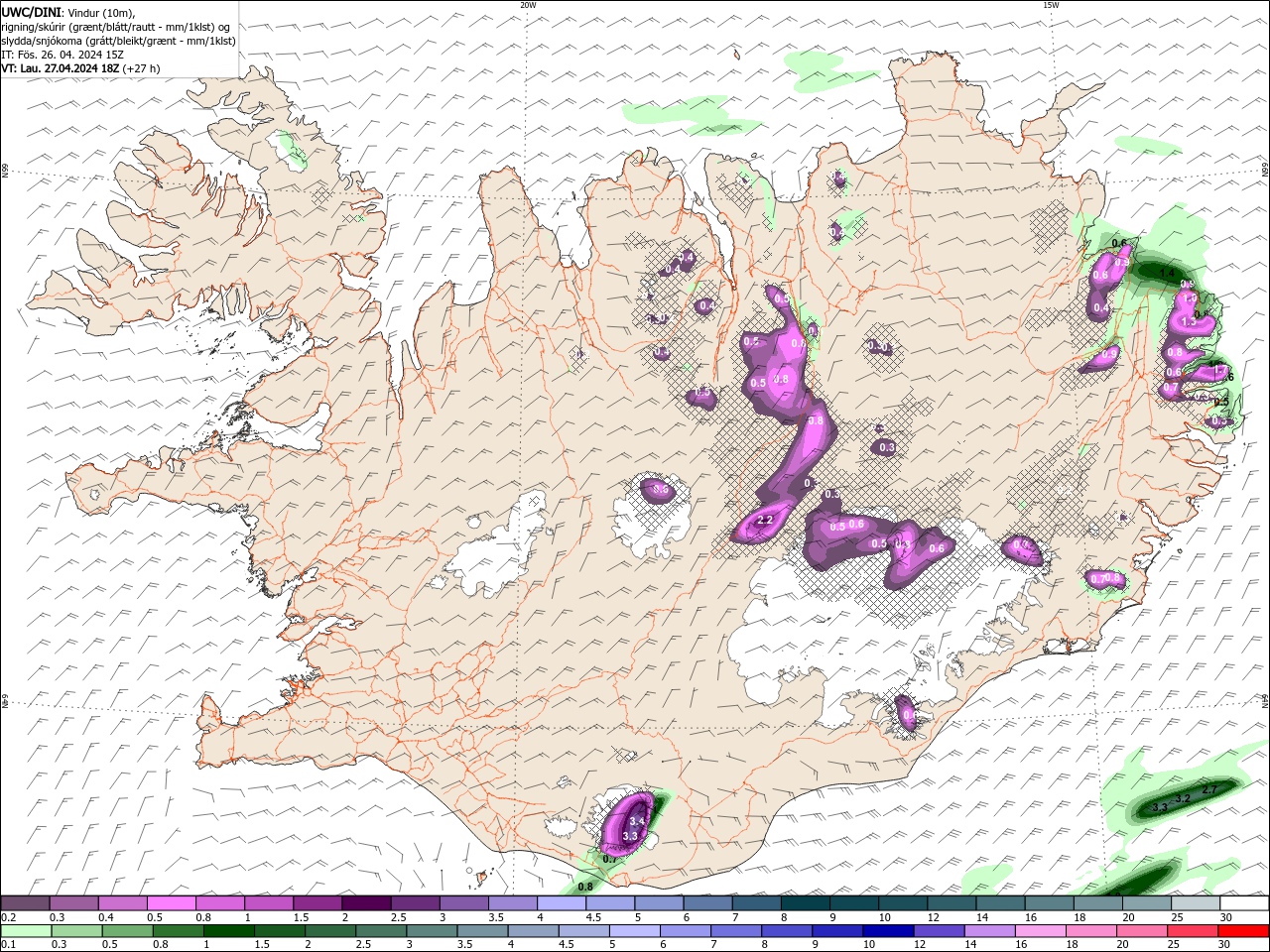Click the 'rigning/skúrir' legend description line

coord(116,26)
